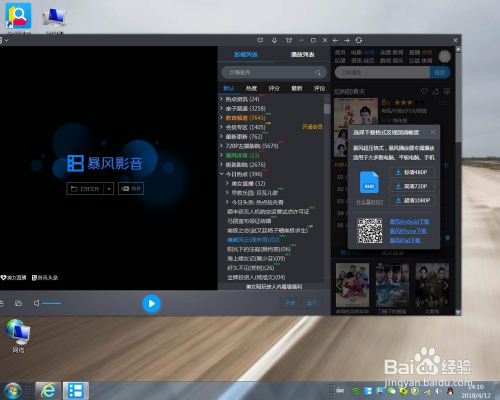Click the browser panel search input field
This screenshot has height=400, width=500.
(382, 72)
